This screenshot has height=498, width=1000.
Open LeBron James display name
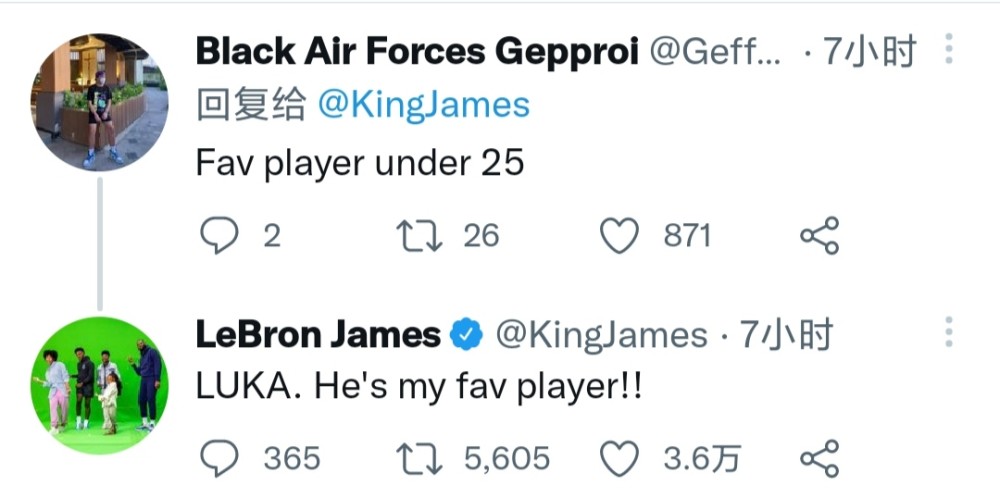tap(318, 334)
